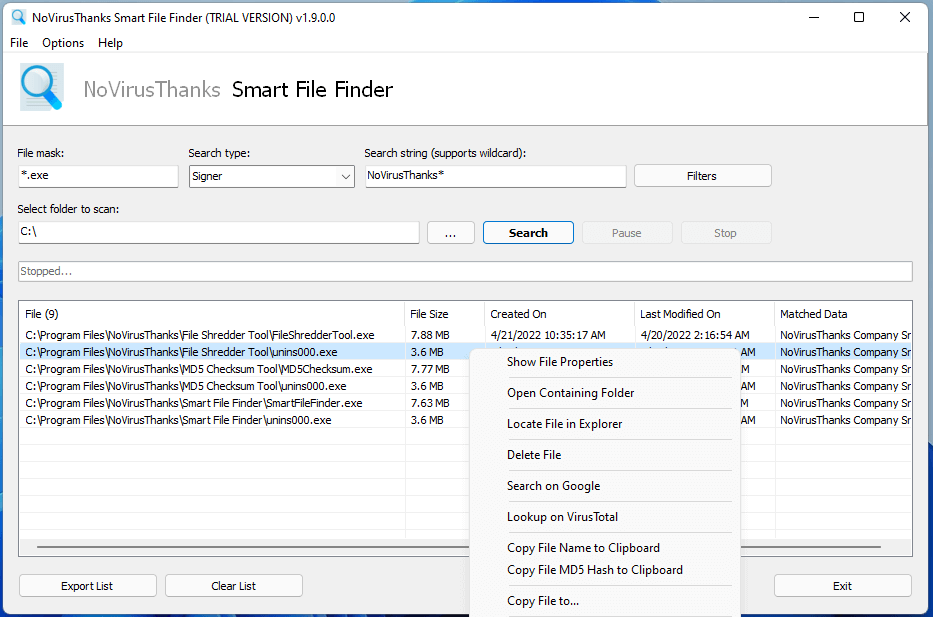
Task: Focus the Search string text box
Action: point(496,176)
